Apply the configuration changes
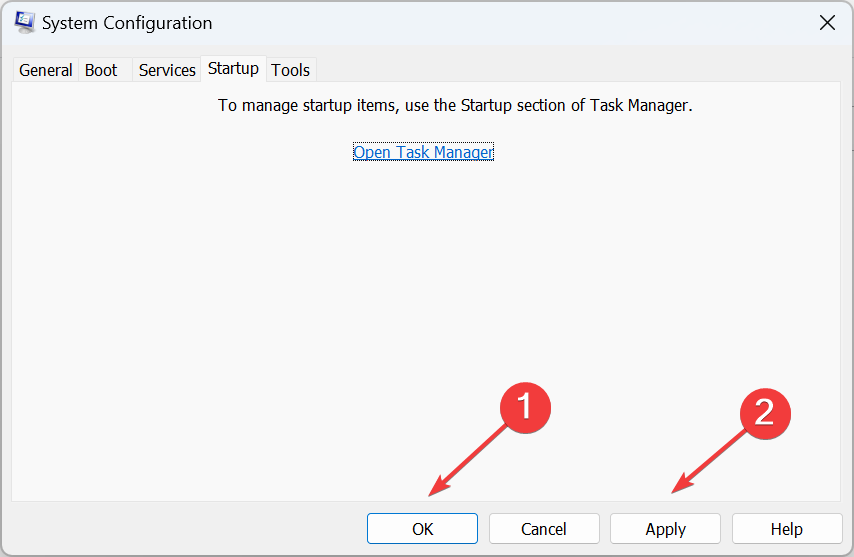The image size is (854, 557). (x=665, y=529)
